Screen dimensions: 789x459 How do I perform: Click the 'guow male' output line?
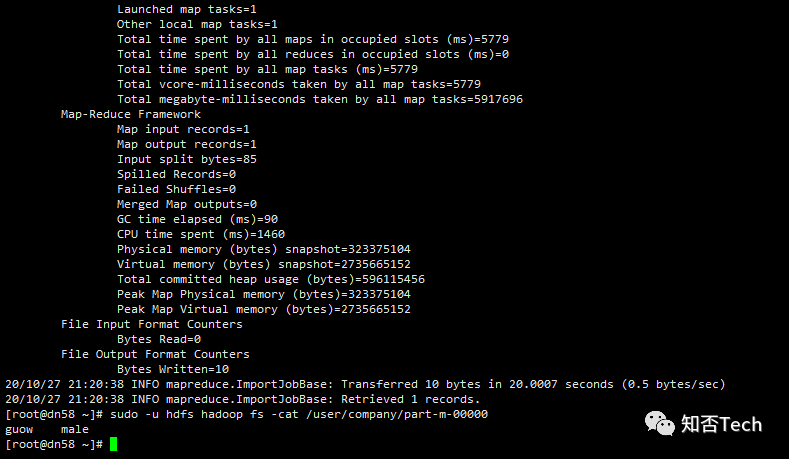47,429
